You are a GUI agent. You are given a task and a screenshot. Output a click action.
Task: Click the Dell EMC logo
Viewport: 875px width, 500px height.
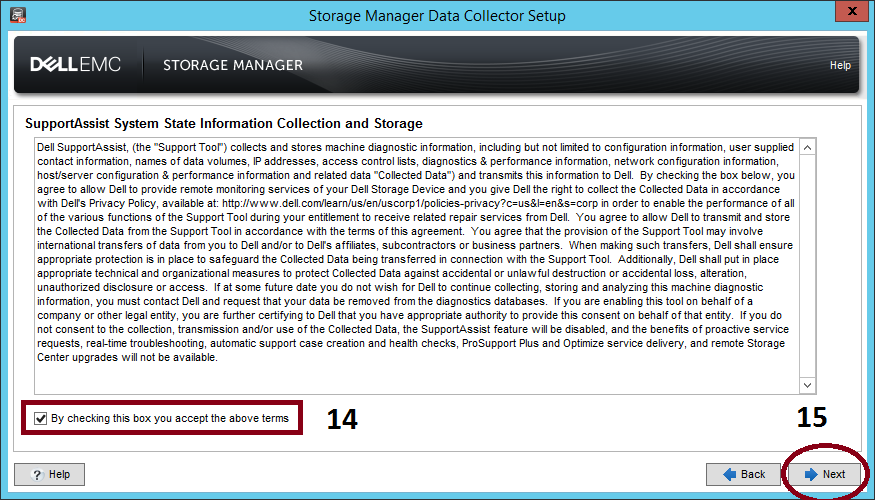pos(75,65)
